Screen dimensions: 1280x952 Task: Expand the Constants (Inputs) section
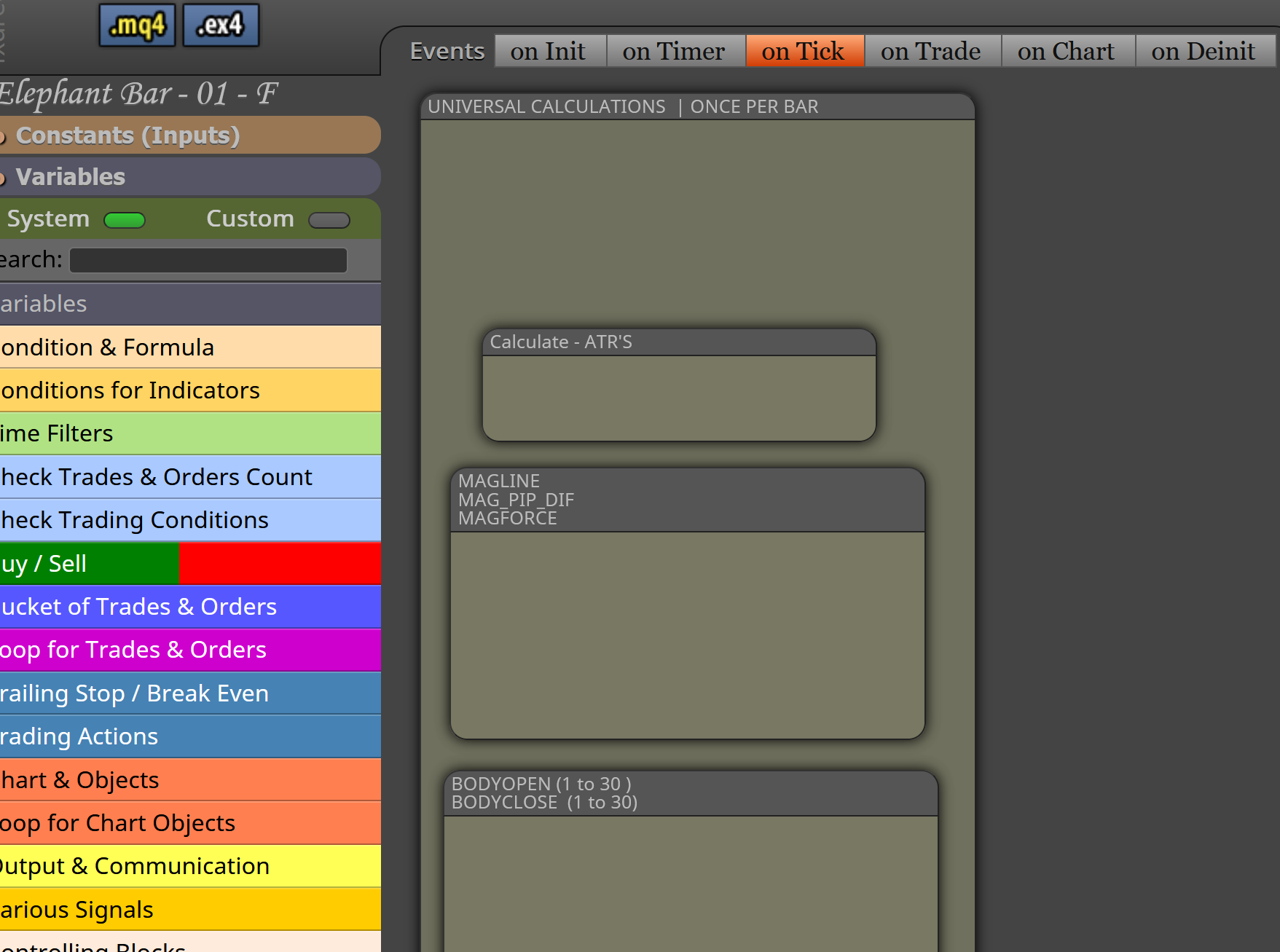tap(189, 135)
